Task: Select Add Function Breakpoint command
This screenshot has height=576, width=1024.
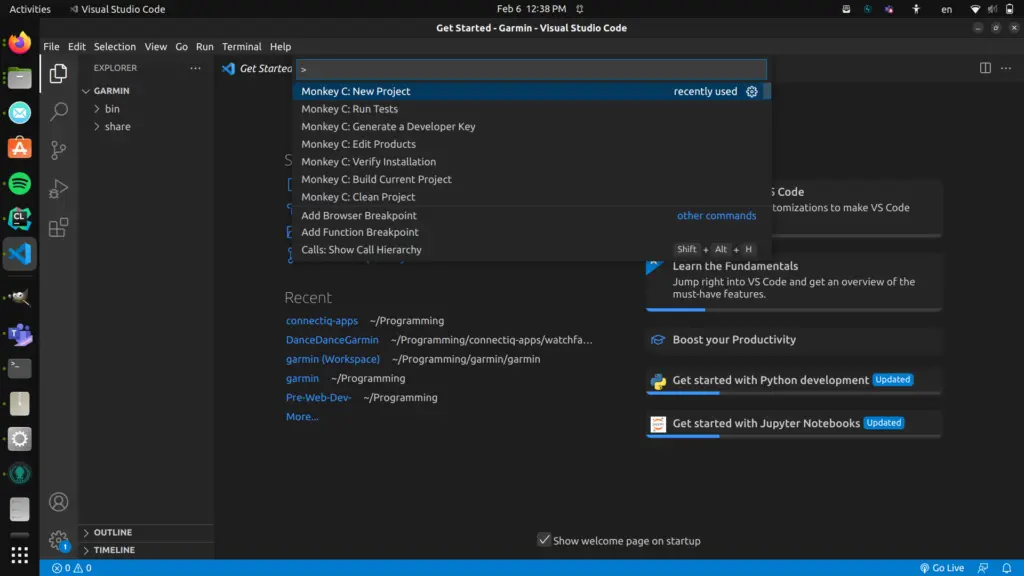Action: (x=532, y=232)
